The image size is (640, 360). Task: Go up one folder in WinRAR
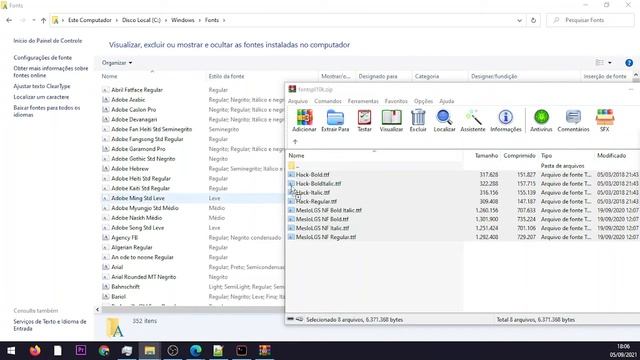[x=295, y=142]
